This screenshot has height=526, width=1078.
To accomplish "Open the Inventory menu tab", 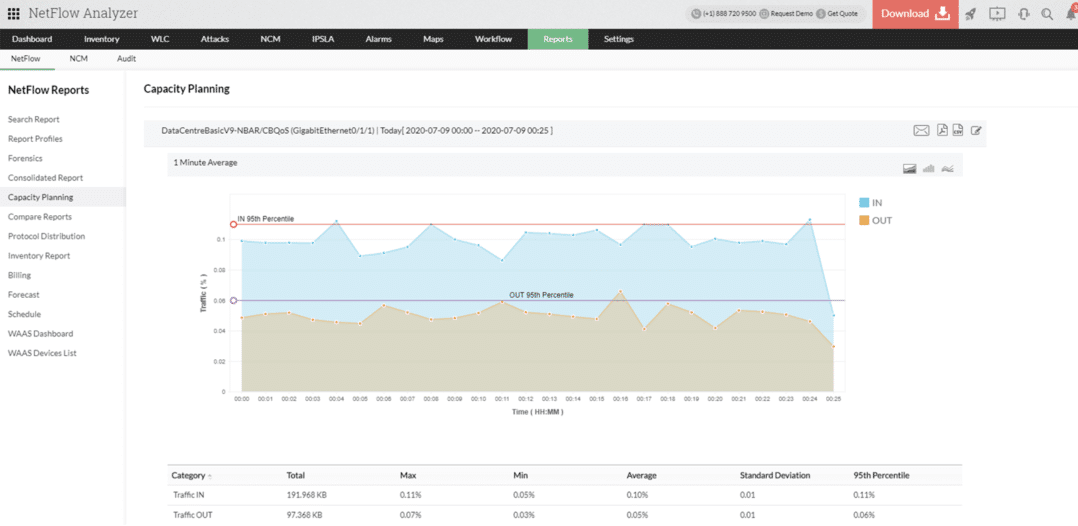I will click(101, 39).
